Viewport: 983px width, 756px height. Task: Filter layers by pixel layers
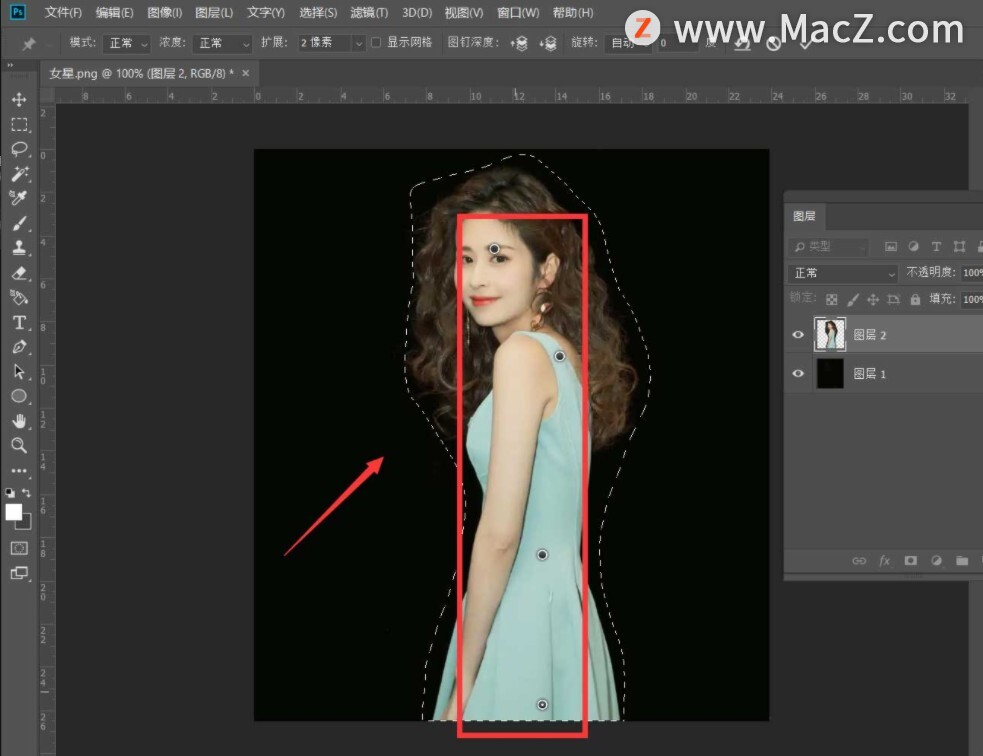(x=890, y=247)
